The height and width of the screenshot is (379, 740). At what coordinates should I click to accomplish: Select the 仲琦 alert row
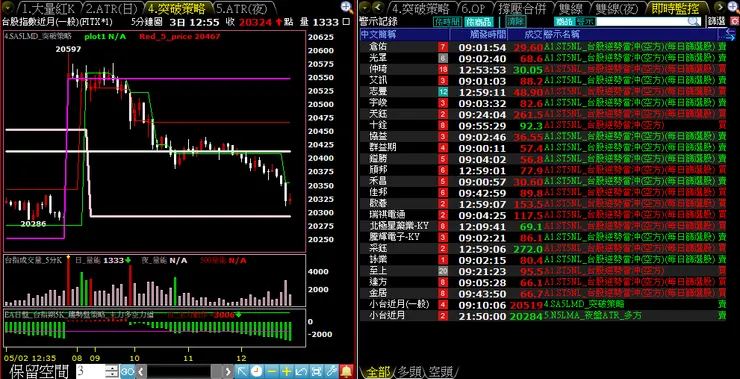[x=543, y=69]
